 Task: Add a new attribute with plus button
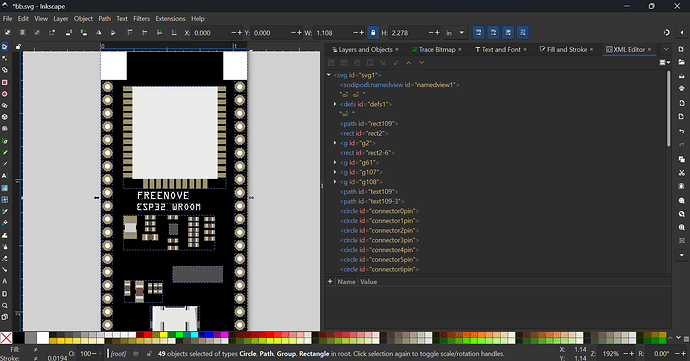(330, 281)
